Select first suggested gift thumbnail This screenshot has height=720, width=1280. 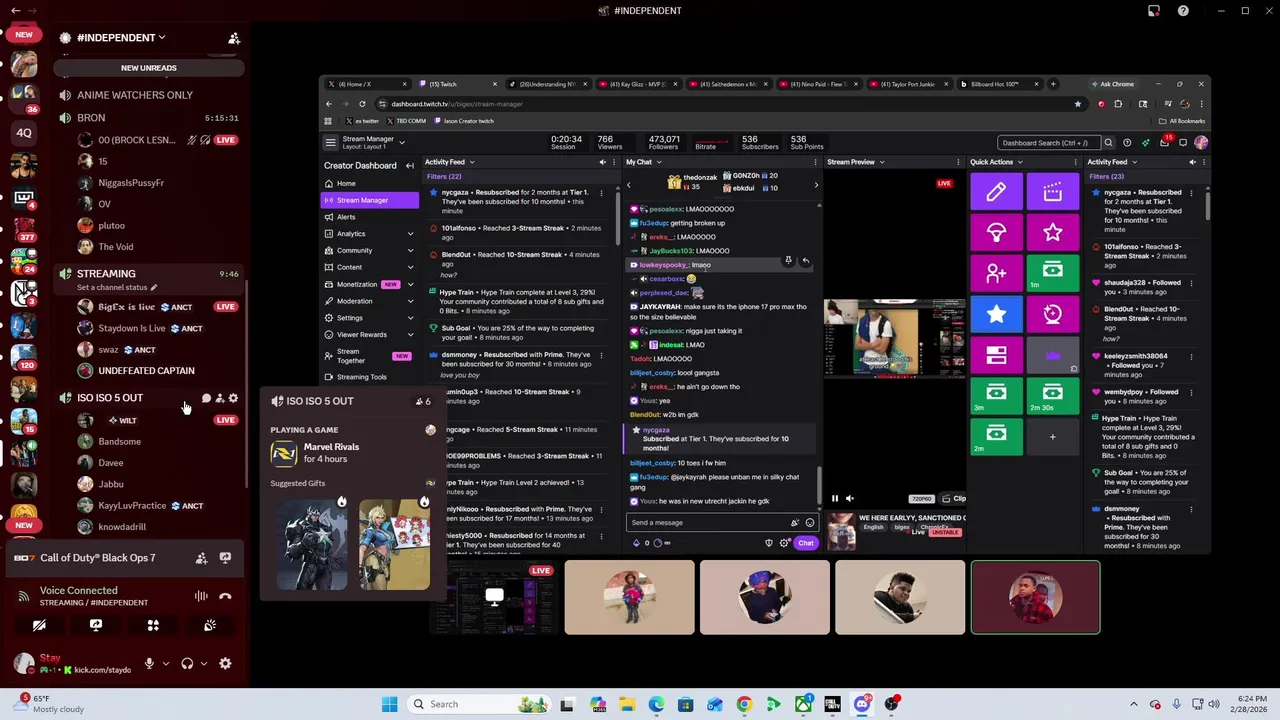[x=313, y=543]
